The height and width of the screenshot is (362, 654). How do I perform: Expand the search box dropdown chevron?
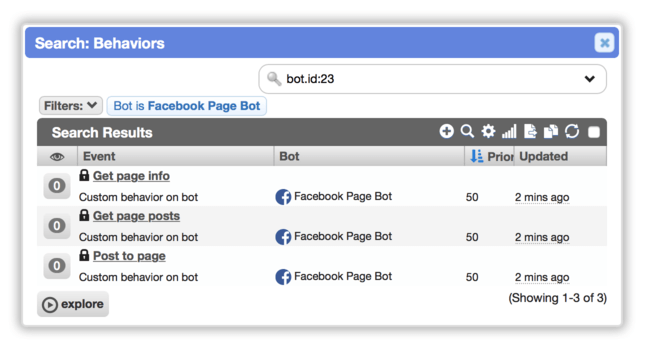pyautogui.click(x=589, y=79)
